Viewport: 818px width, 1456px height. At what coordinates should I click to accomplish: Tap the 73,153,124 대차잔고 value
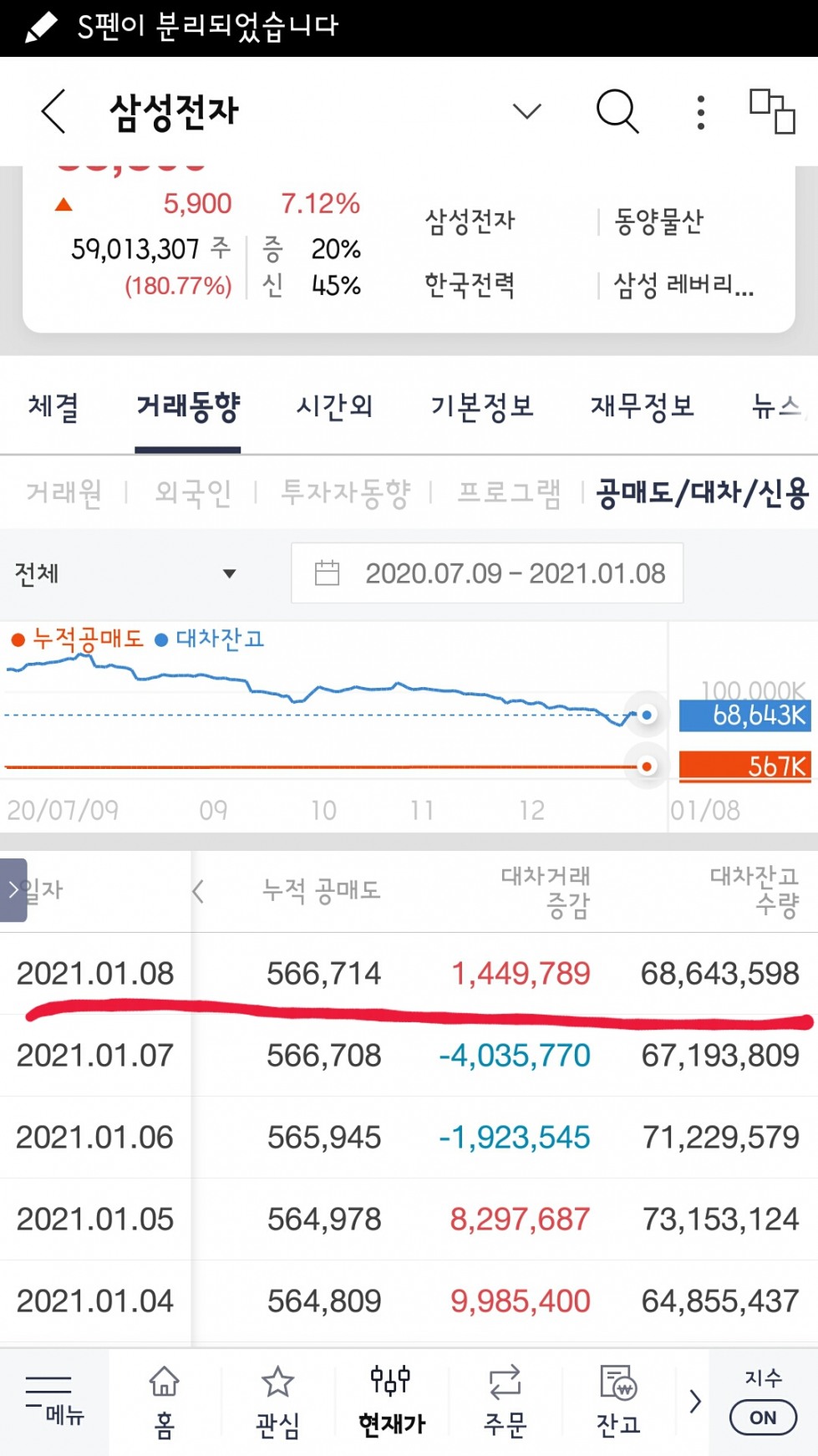[x=720, y=1219]
